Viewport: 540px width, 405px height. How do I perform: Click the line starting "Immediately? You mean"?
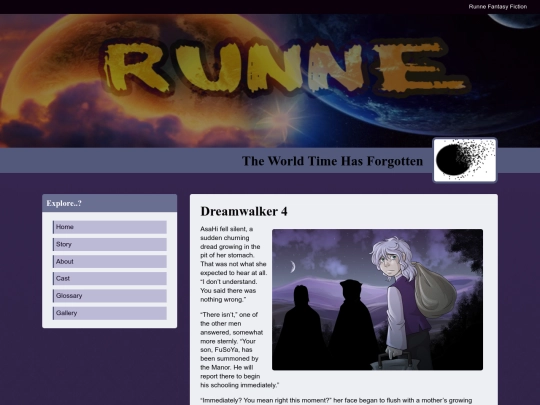(336, 401)
